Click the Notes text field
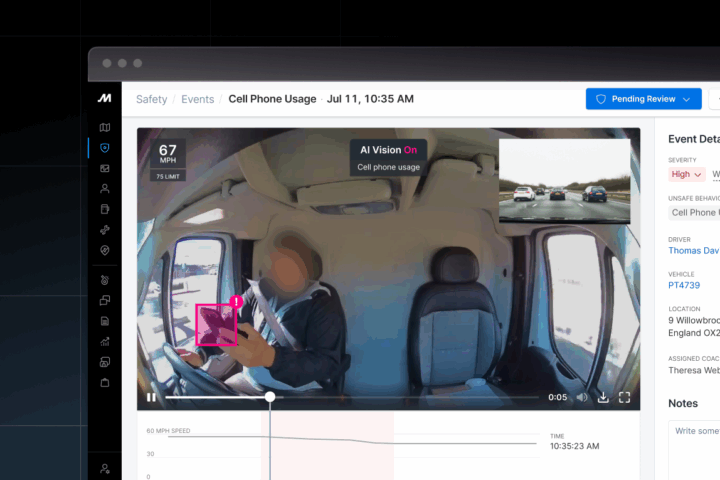 694,450
